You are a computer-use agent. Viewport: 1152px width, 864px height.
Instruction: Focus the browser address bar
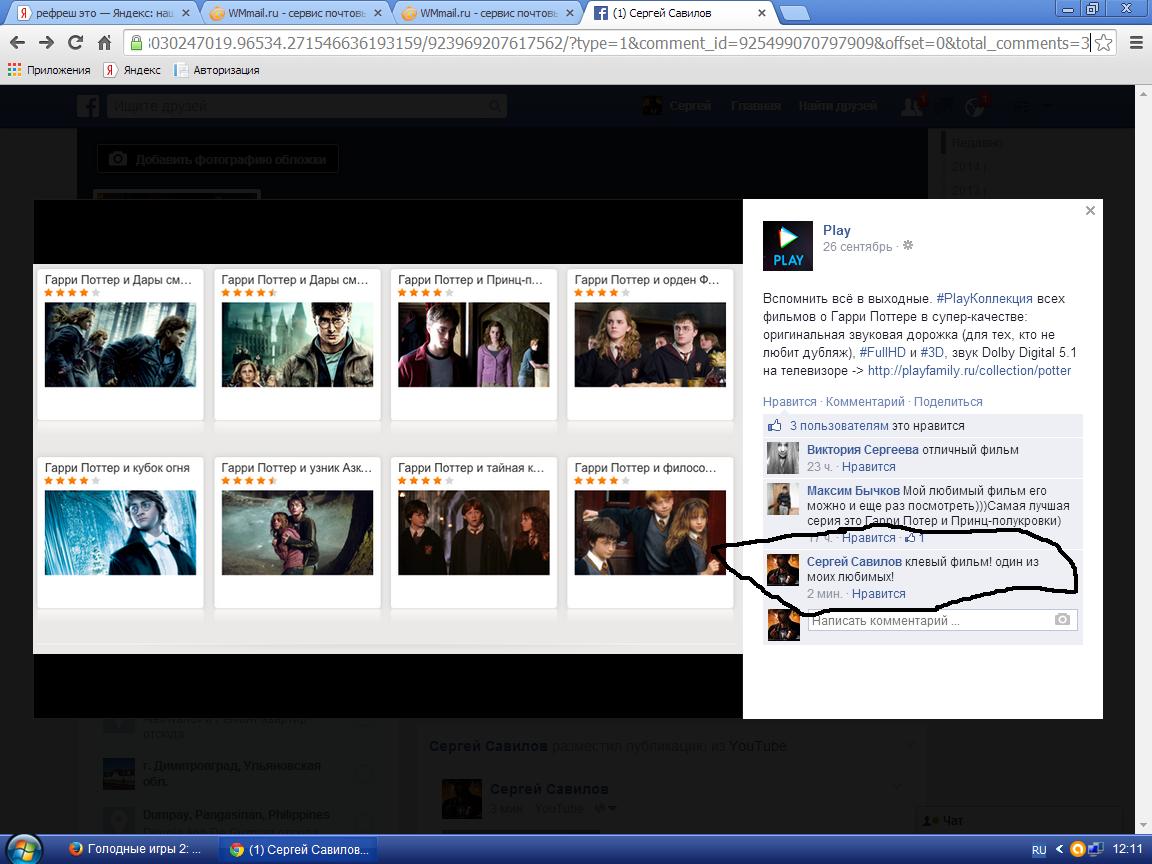(x=617, y=43)
